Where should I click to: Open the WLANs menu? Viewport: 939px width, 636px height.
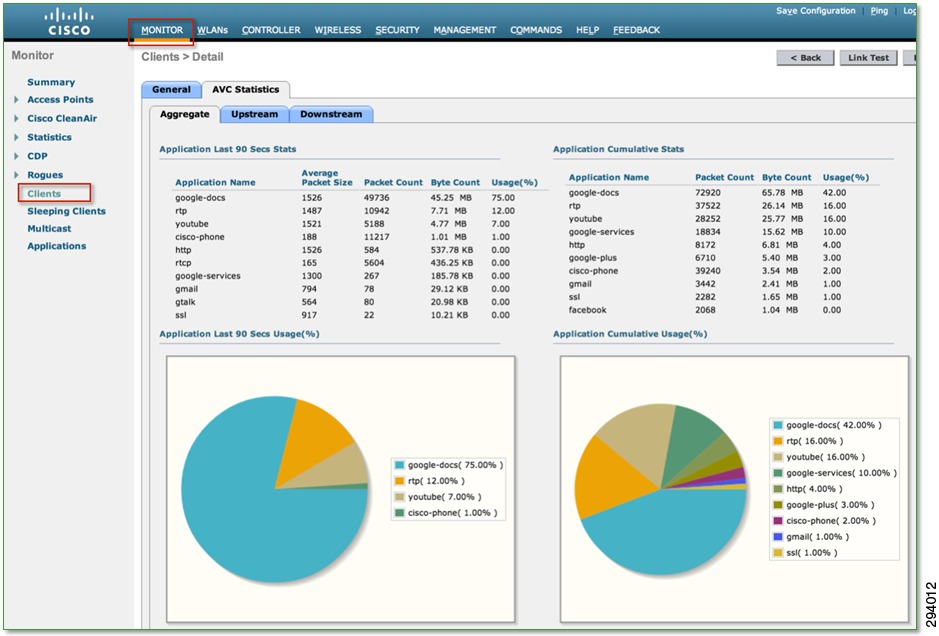pos(213,30)
